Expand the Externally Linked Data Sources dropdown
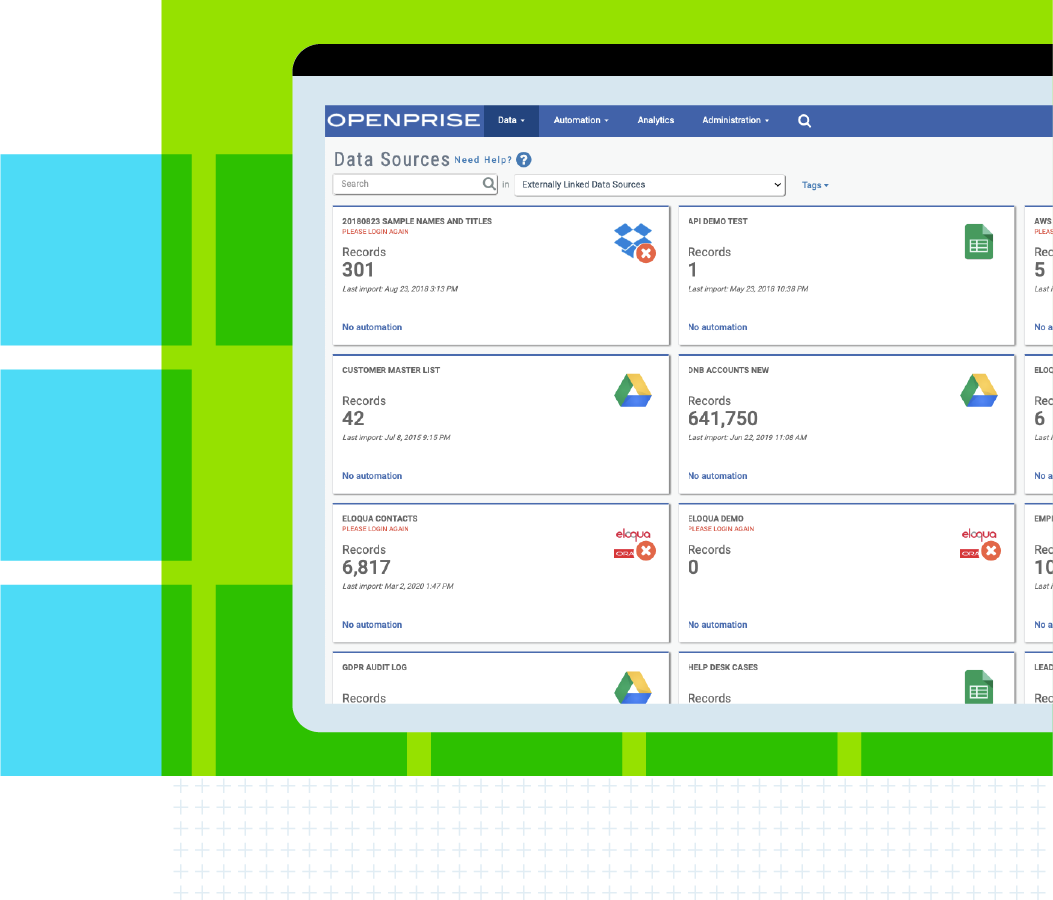 pos(650,185)
